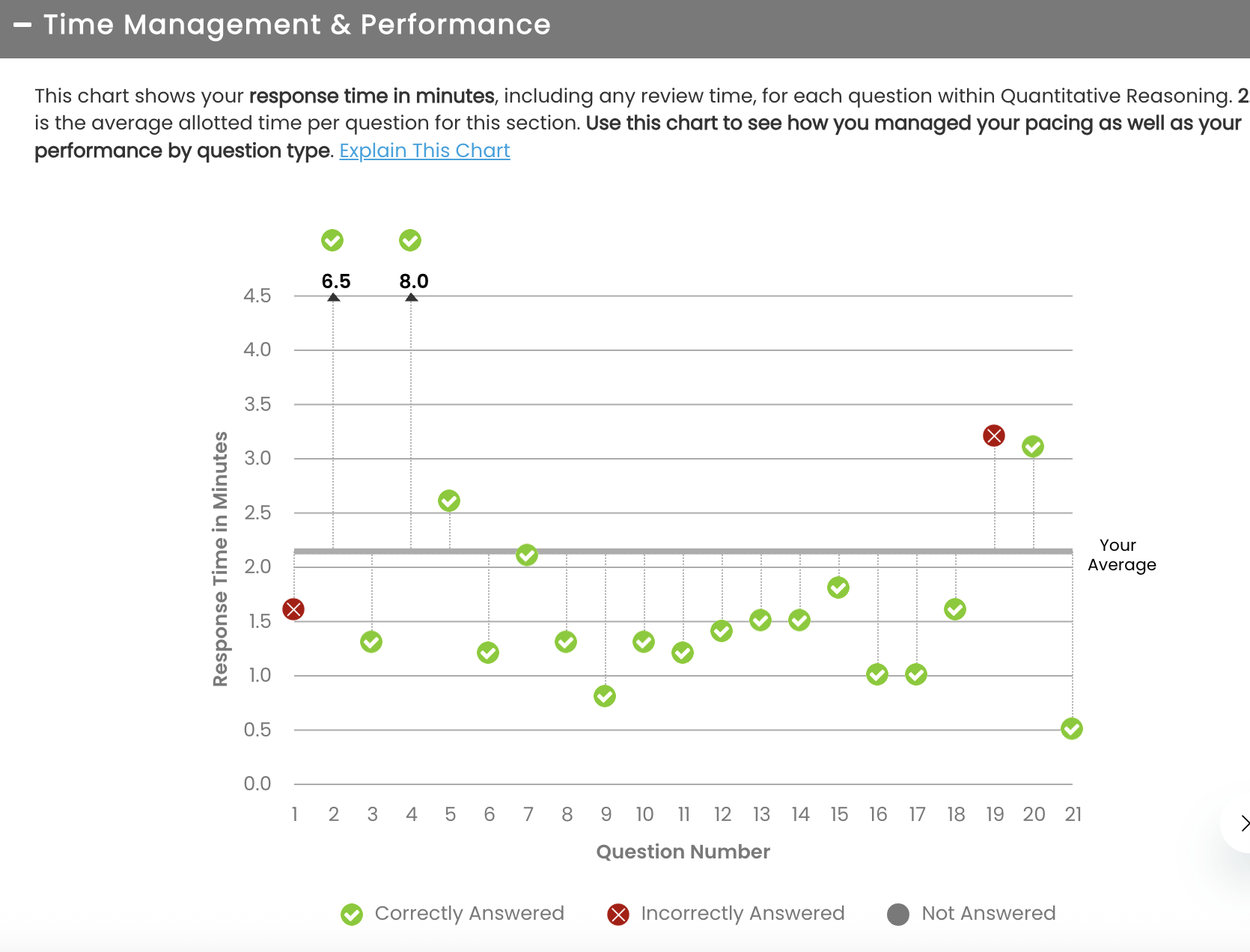
Task: Click the red X marker for question 19
Action: click(x=994, y=436)
